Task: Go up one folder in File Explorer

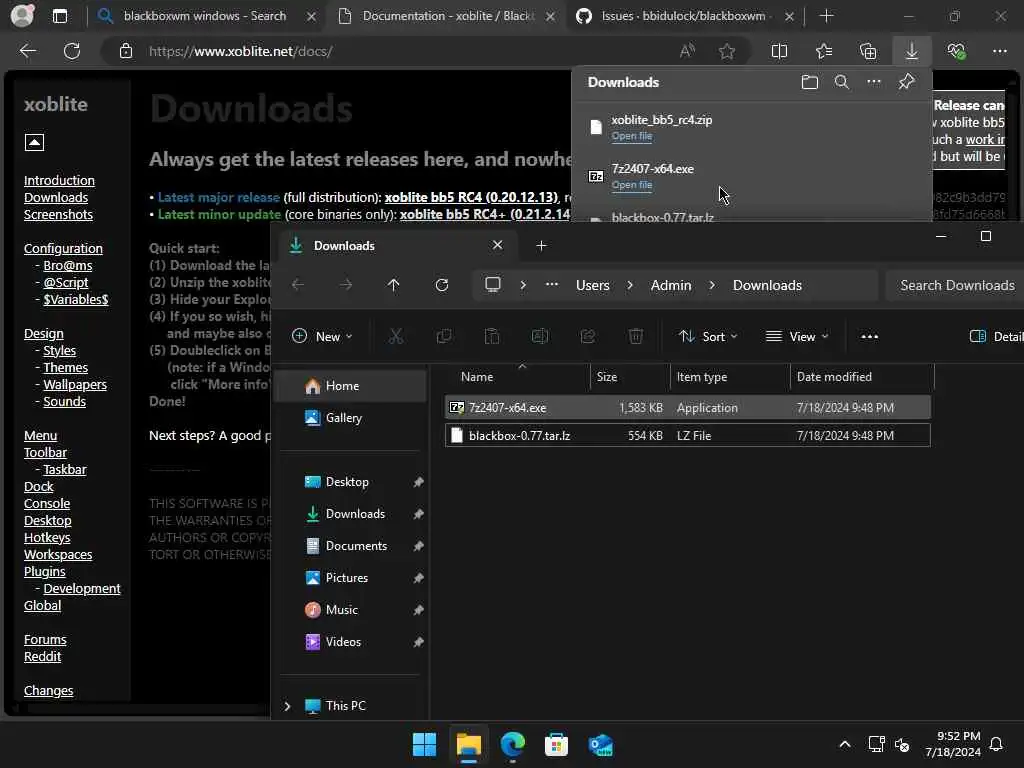Action: coord(393,285)
